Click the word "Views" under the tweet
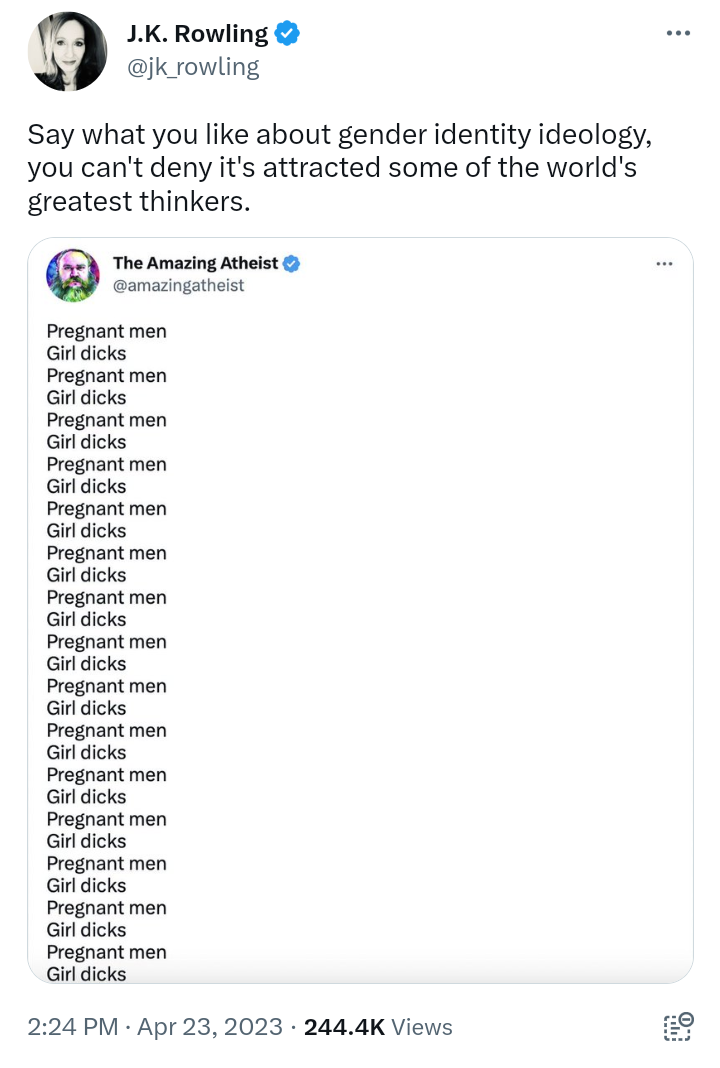The width and height of the screenshot is (720, 1068). pyautogui.click(x=421, y=1027)
